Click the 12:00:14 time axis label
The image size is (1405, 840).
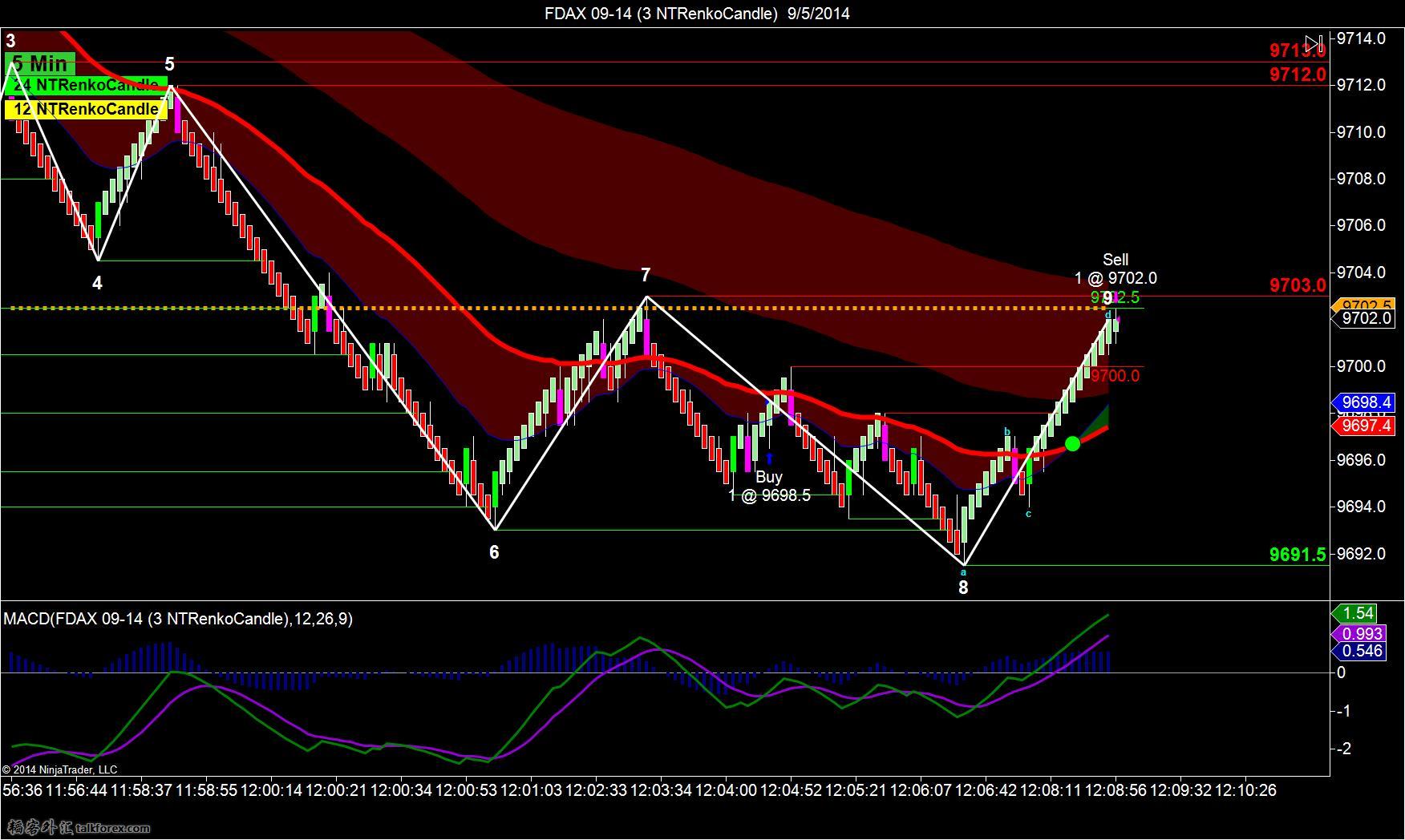(271, 790)
